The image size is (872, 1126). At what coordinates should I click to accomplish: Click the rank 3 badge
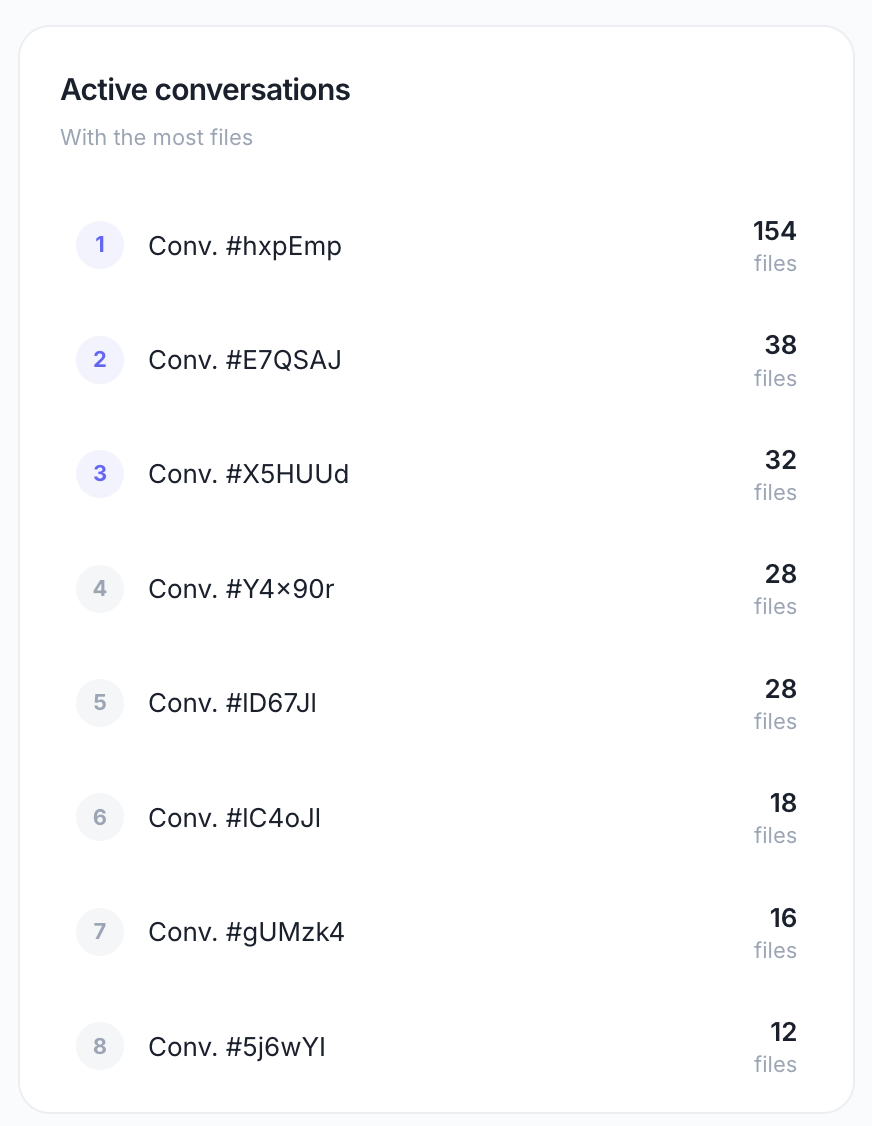point(100,474)
